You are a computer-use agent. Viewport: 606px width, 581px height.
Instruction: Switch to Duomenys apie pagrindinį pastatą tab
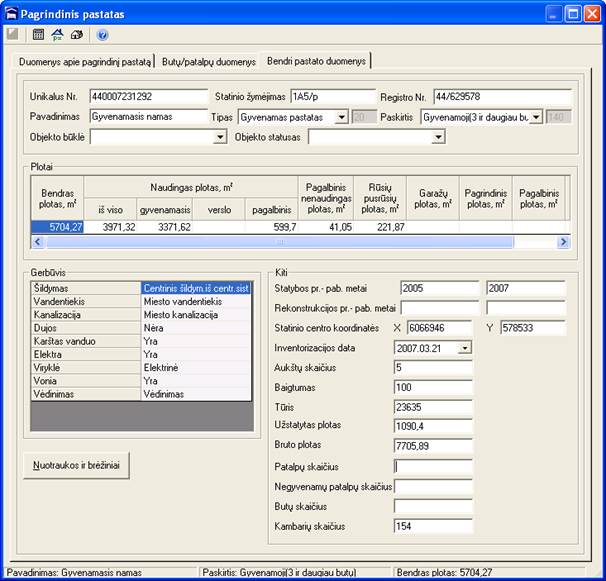click(x=85, y=61)
